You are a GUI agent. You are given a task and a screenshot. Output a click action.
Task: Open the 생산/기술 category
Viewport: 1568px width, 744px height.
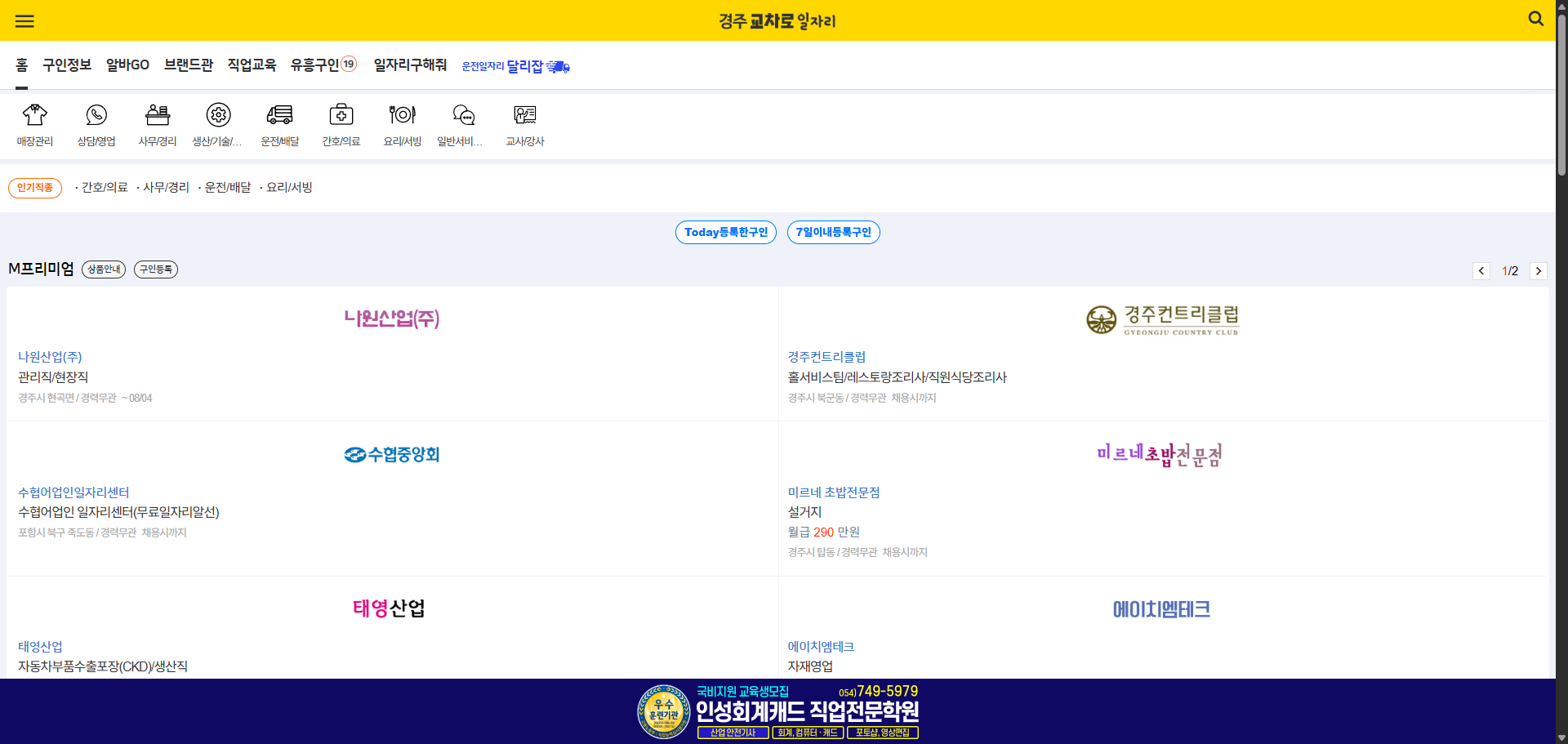[x=218, y=124]
